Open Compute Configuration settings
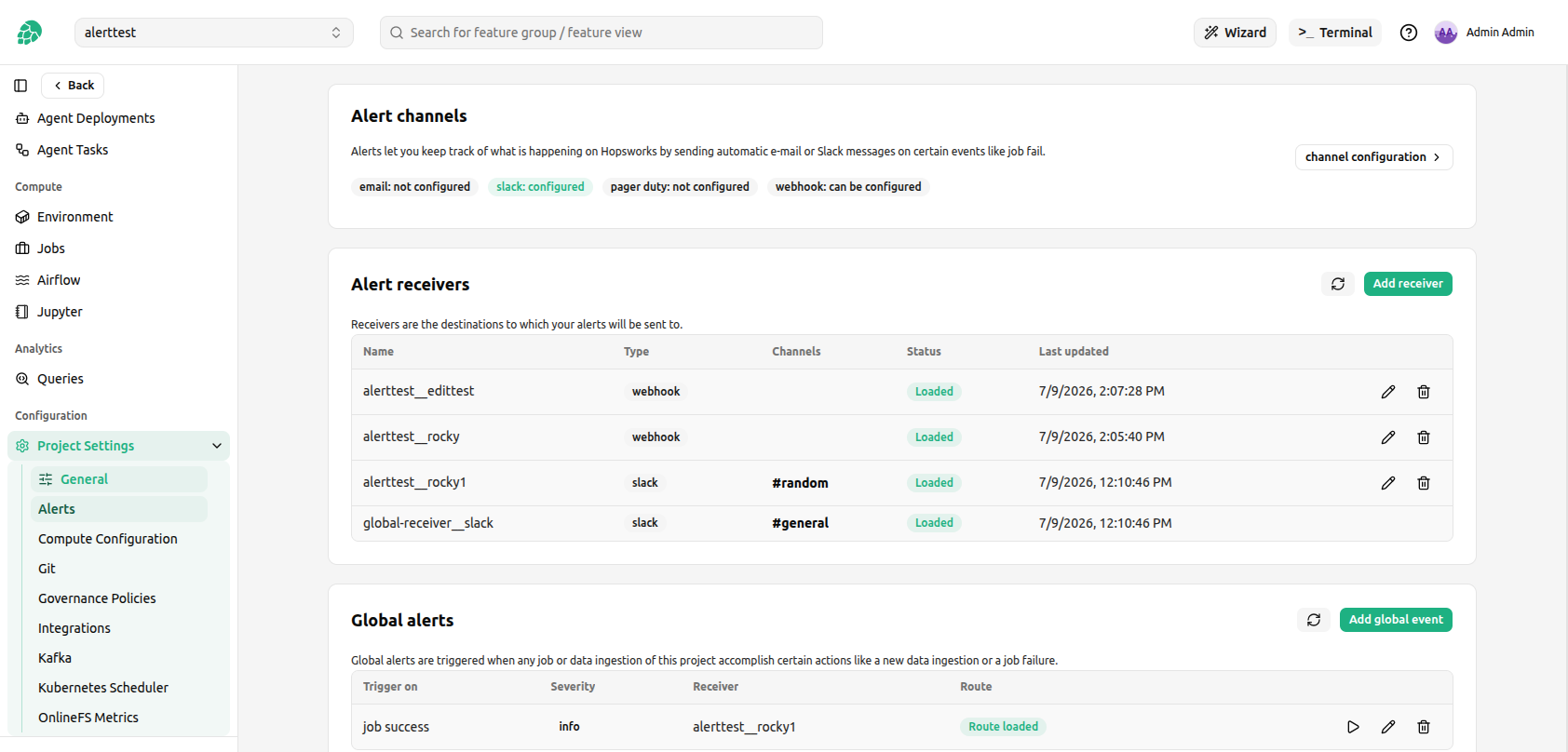 (108, 539)
